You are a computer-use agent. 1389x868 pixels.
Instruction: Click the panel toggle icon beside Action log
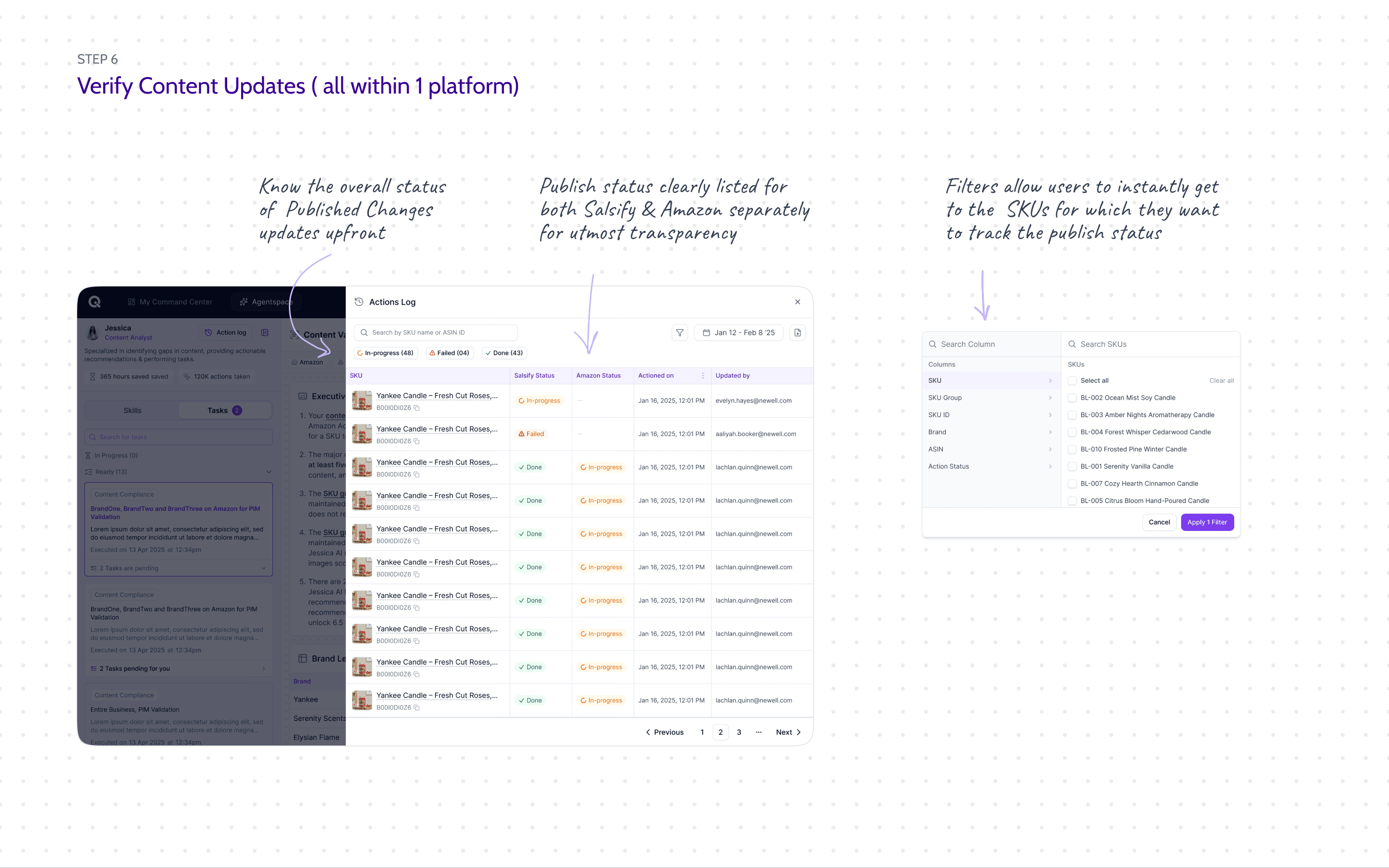pyautogui.click(x=265, y=332)
